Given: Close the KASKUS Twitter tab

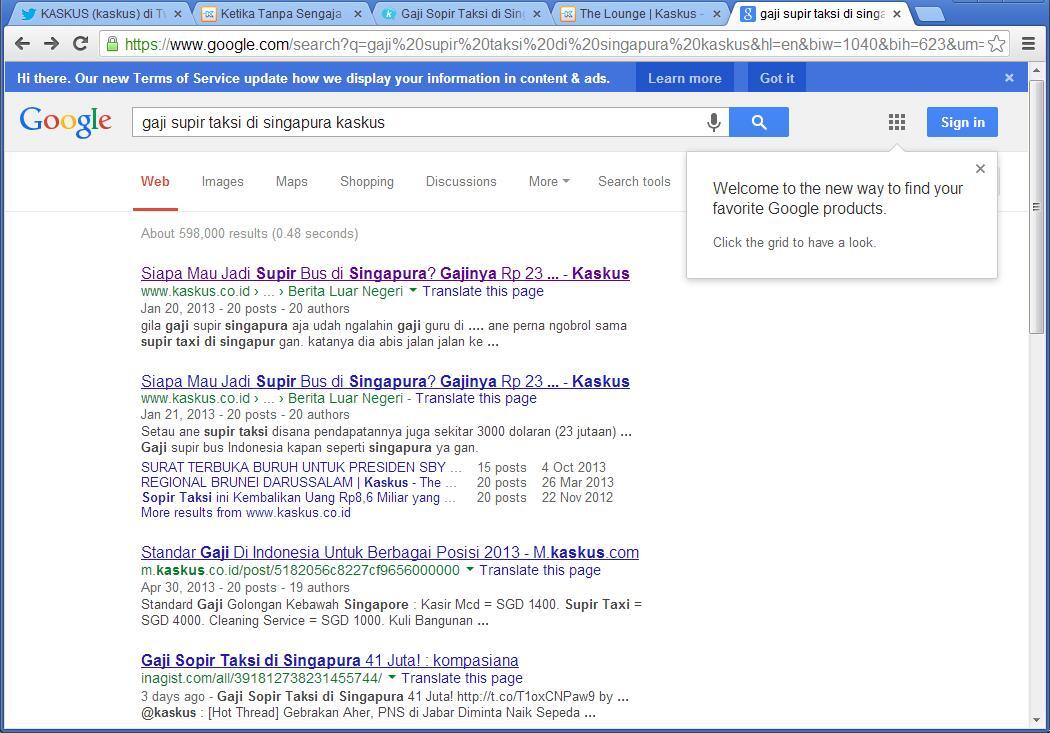Looking at the screenshot, I should [177, 13].
